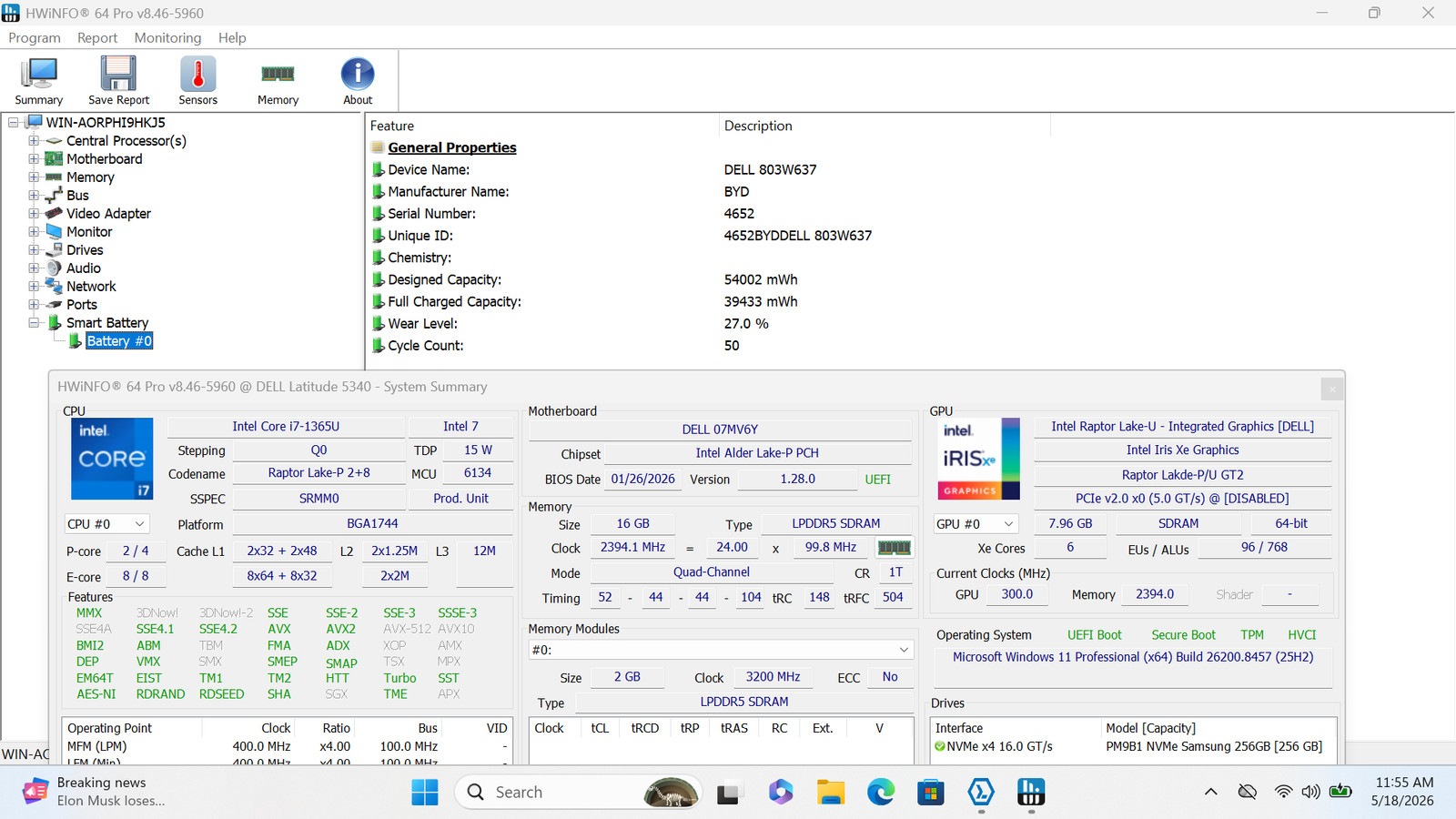Open File Explorer from the taskbar
This screenshot has width=1456, height=819.
pyautogui.click(x=830, y=793)
